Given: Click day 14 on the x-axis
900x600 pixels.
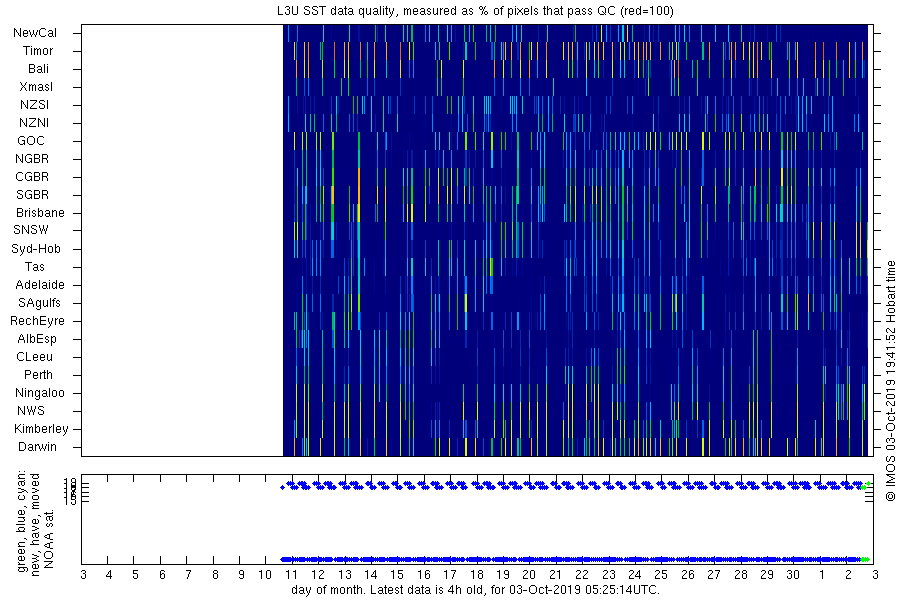Looking at the screenshot, I should 371,575.
